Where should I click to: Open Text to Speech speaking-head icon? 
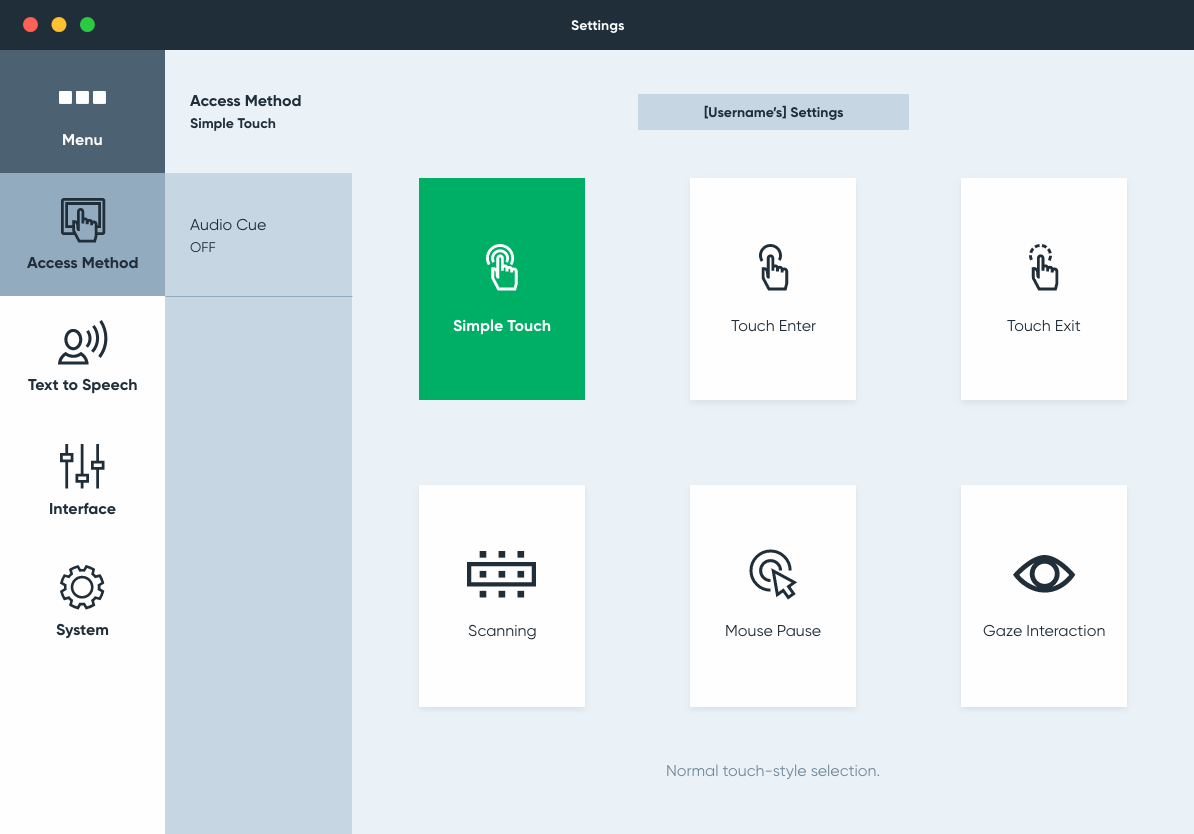point(82,343)
